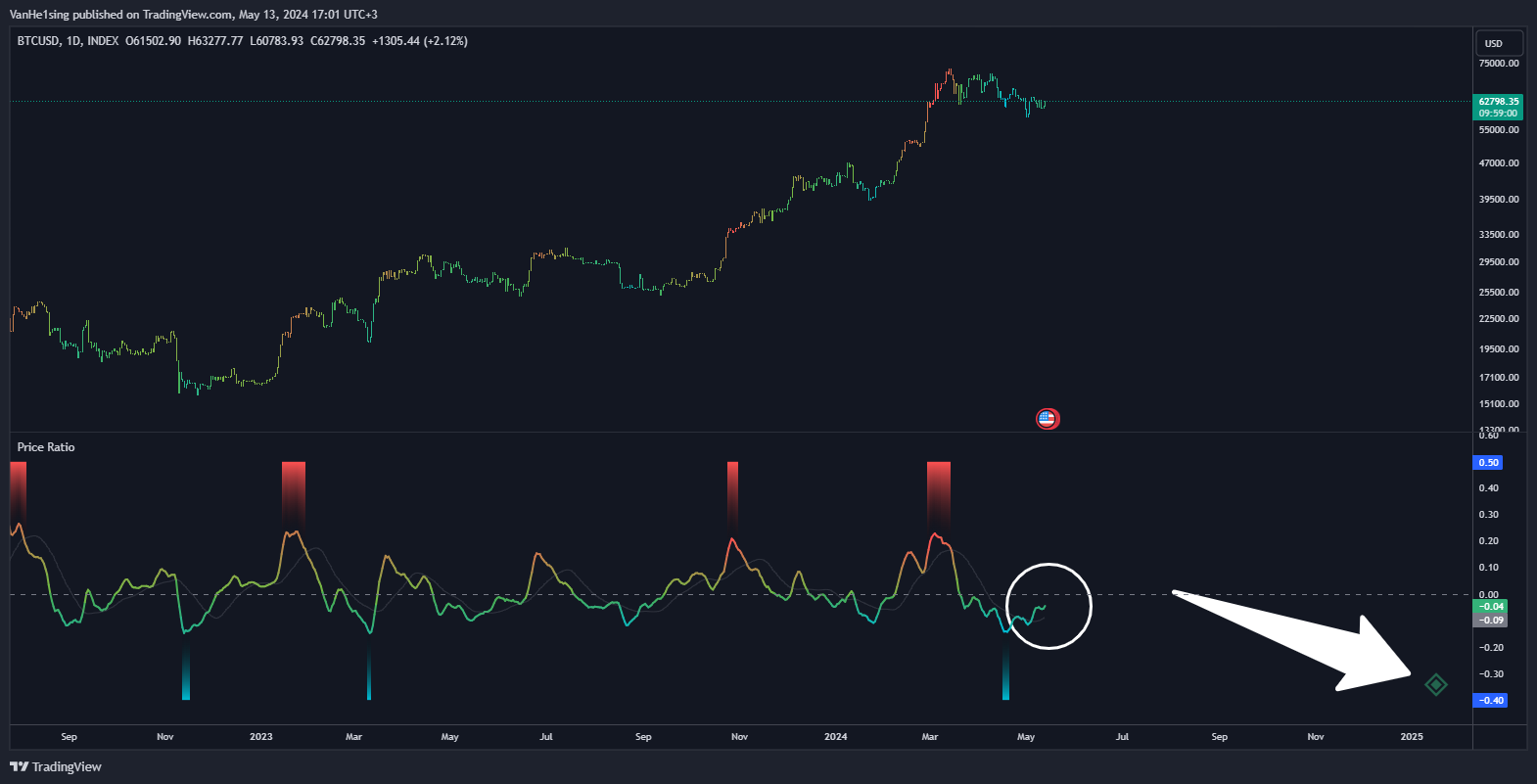1537x784 pixels.
Task: Click the US economic event flag icon
Action: tap(1048, 419)
